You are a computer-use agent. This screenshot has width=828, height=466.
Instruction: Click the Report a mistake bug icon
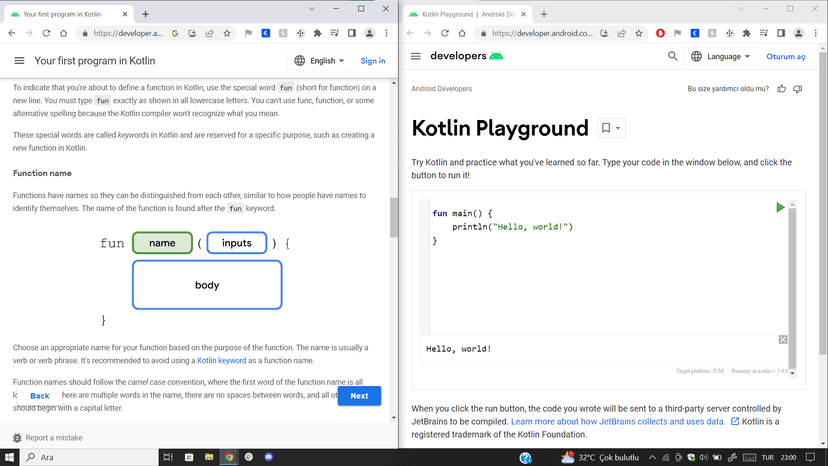[x=17, y=438]
